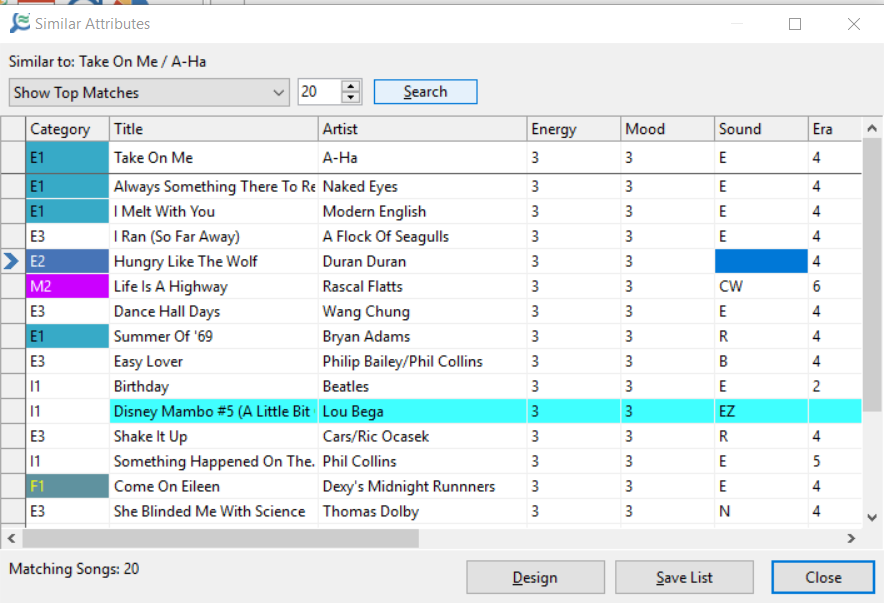This screenshot has height=603, width=884.
Task: Select the Always Something There To Re title
Action: pyautogui.click(x=214, y=187)
